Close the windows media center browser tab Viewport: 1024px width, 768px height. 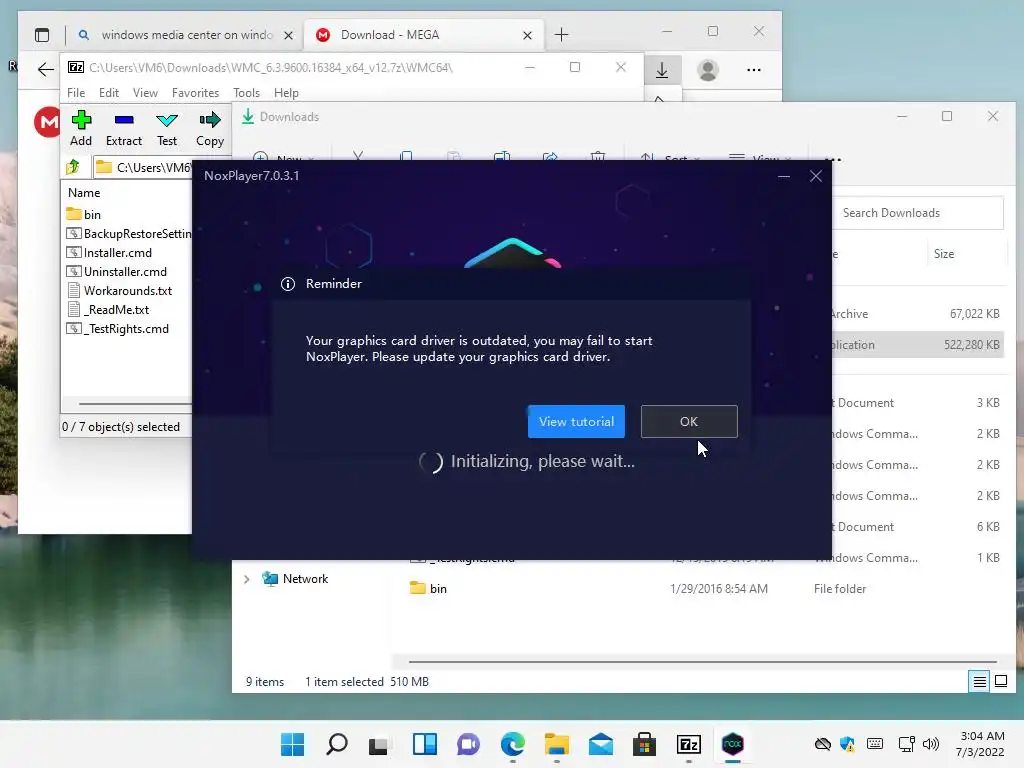coord(288,35)
